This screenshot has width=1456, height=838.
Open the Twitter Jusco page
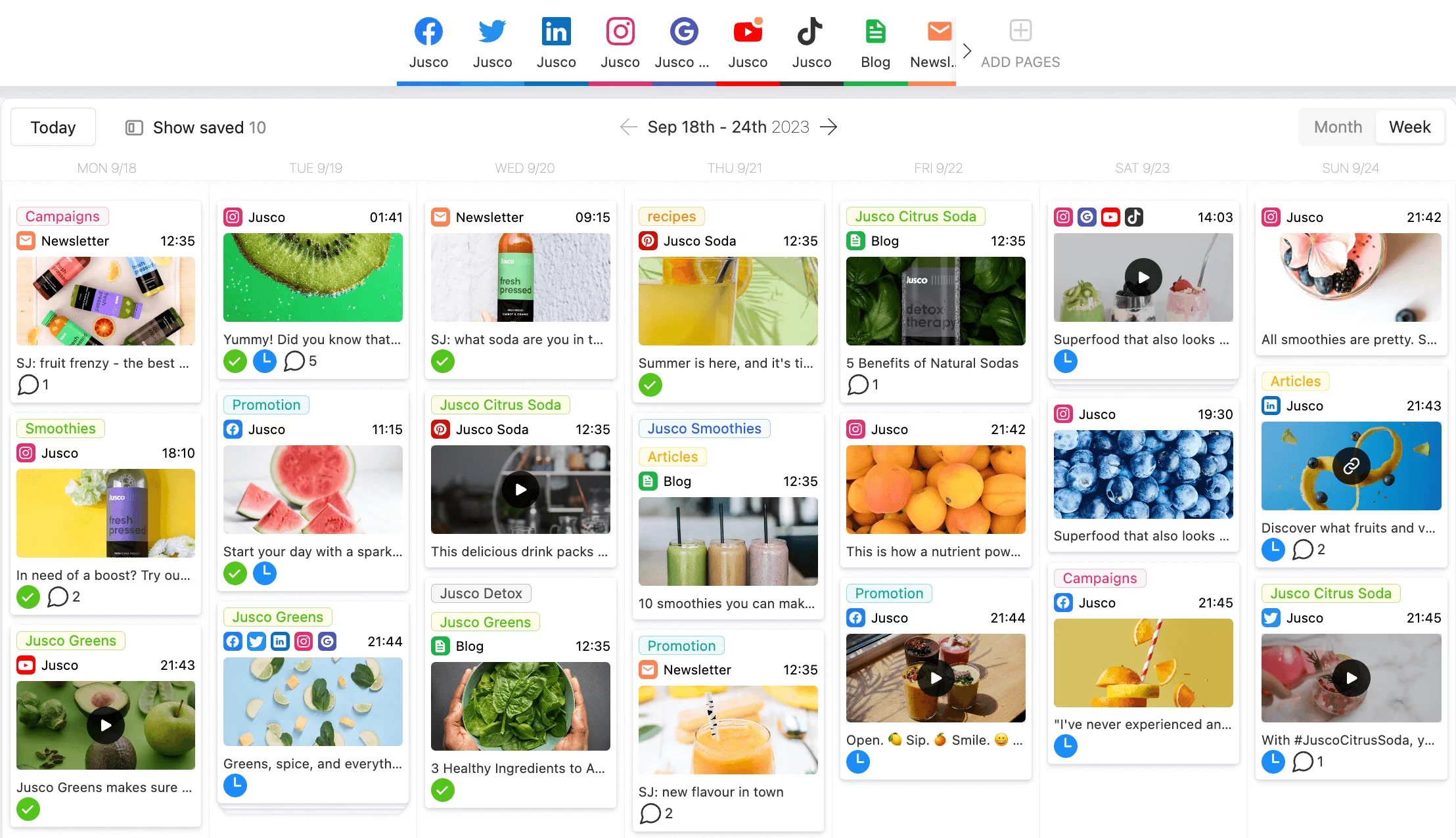pos(491,44)
